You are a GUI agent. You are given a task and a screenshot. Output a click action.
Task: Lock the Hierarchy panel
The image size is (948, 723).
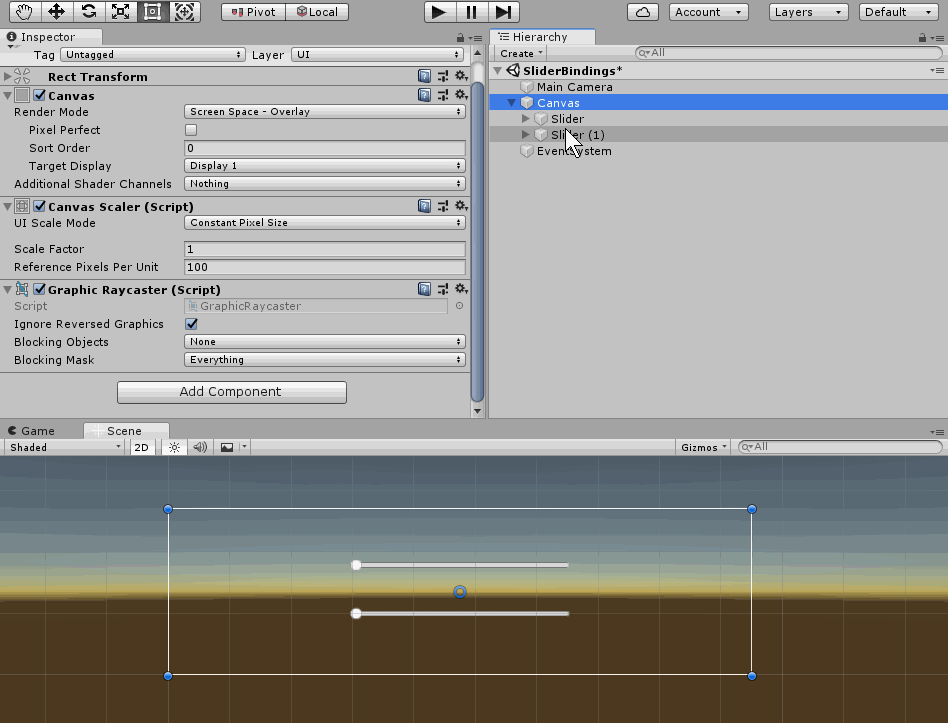tap(922, 37)
